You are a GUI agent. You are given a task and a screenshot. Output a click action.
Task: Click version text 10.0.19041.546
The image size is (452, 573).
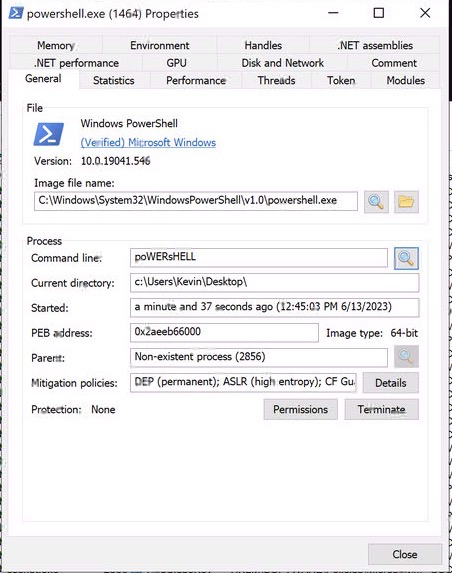click(x=115, y=161)
